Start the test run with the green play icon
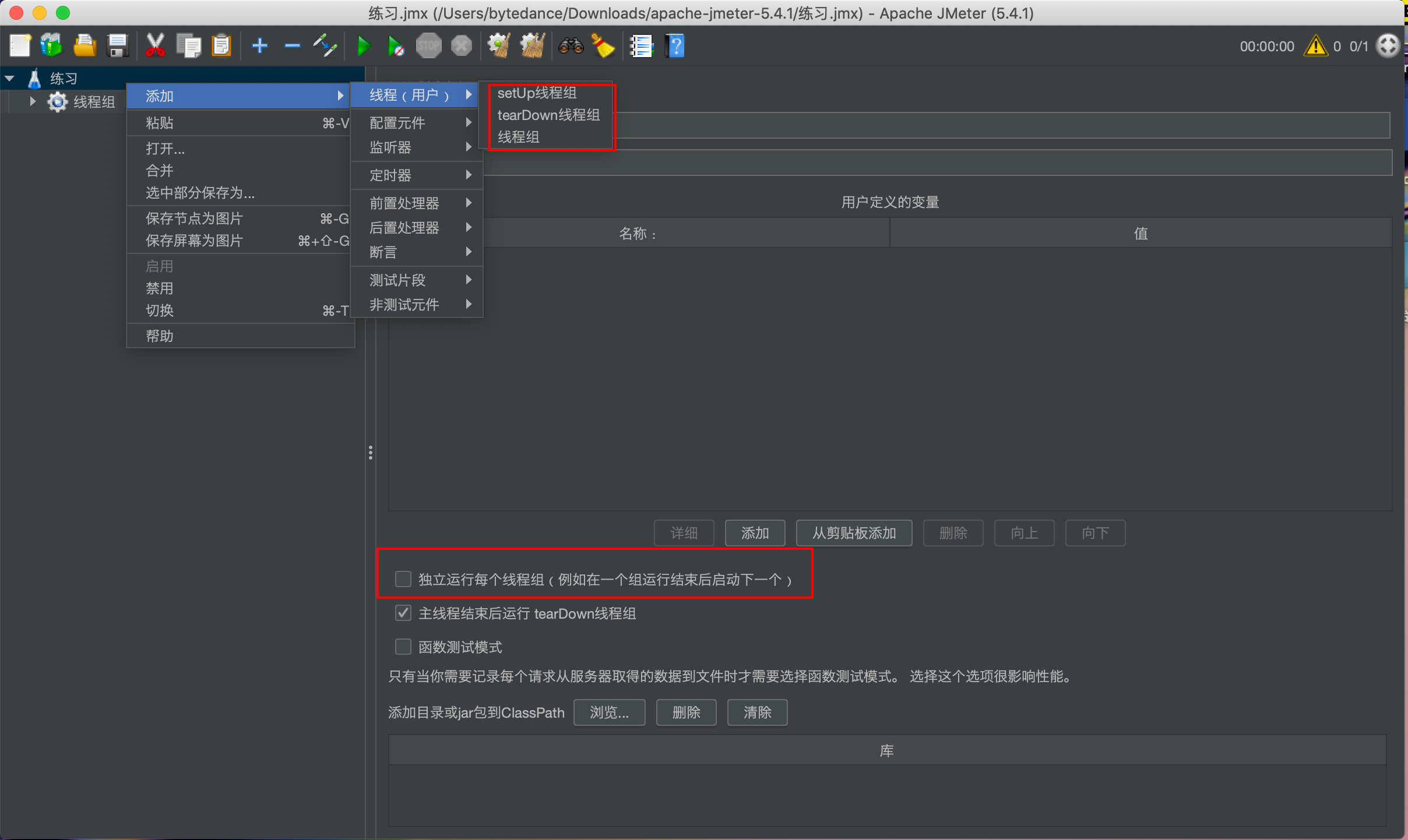 point(363,45)
